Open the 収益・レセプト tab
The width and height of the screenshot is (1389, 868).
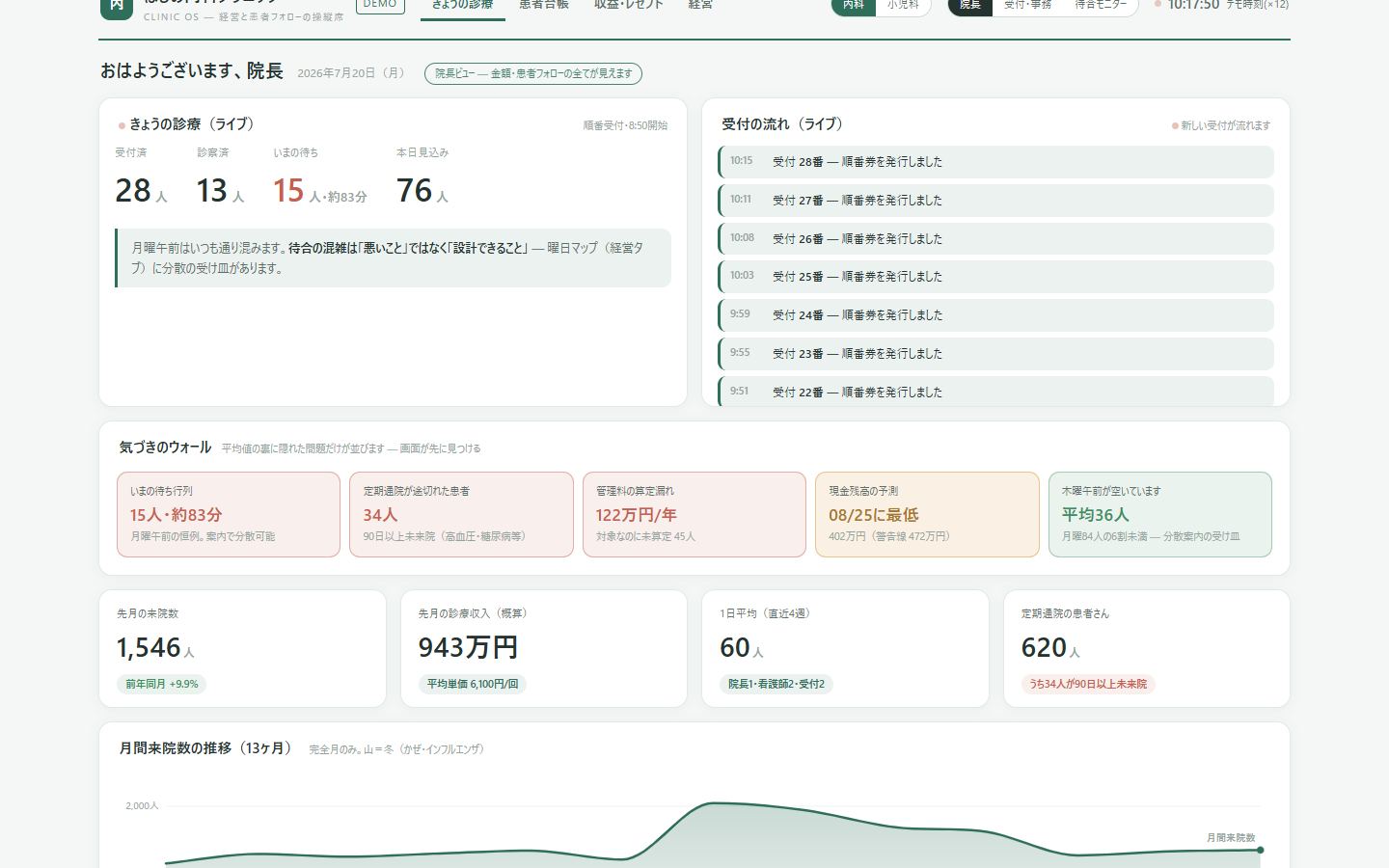pyautogui.click(x=629, y=6)
